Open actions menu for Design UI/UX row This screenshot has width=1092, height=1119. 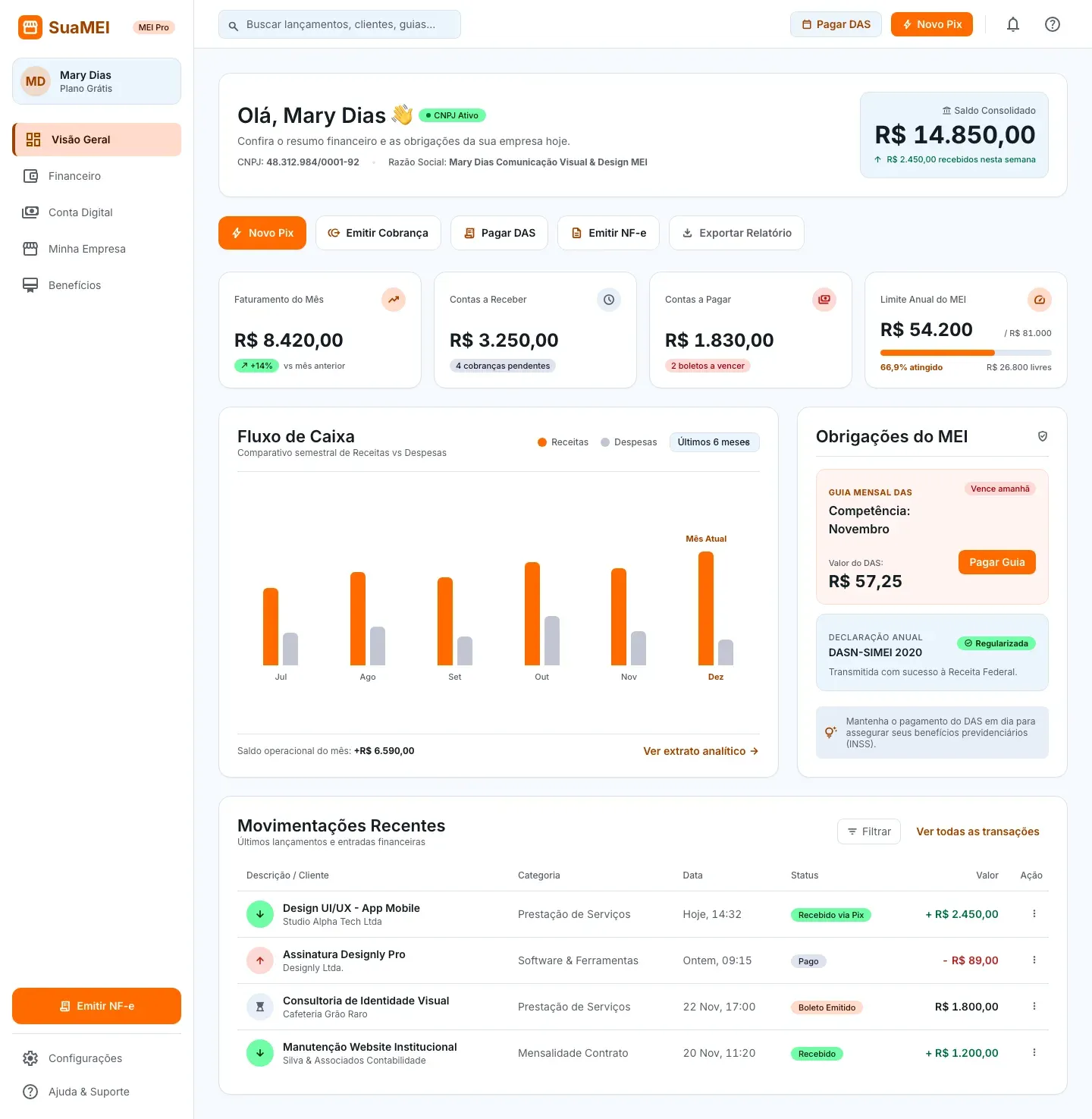[1034, 914]
